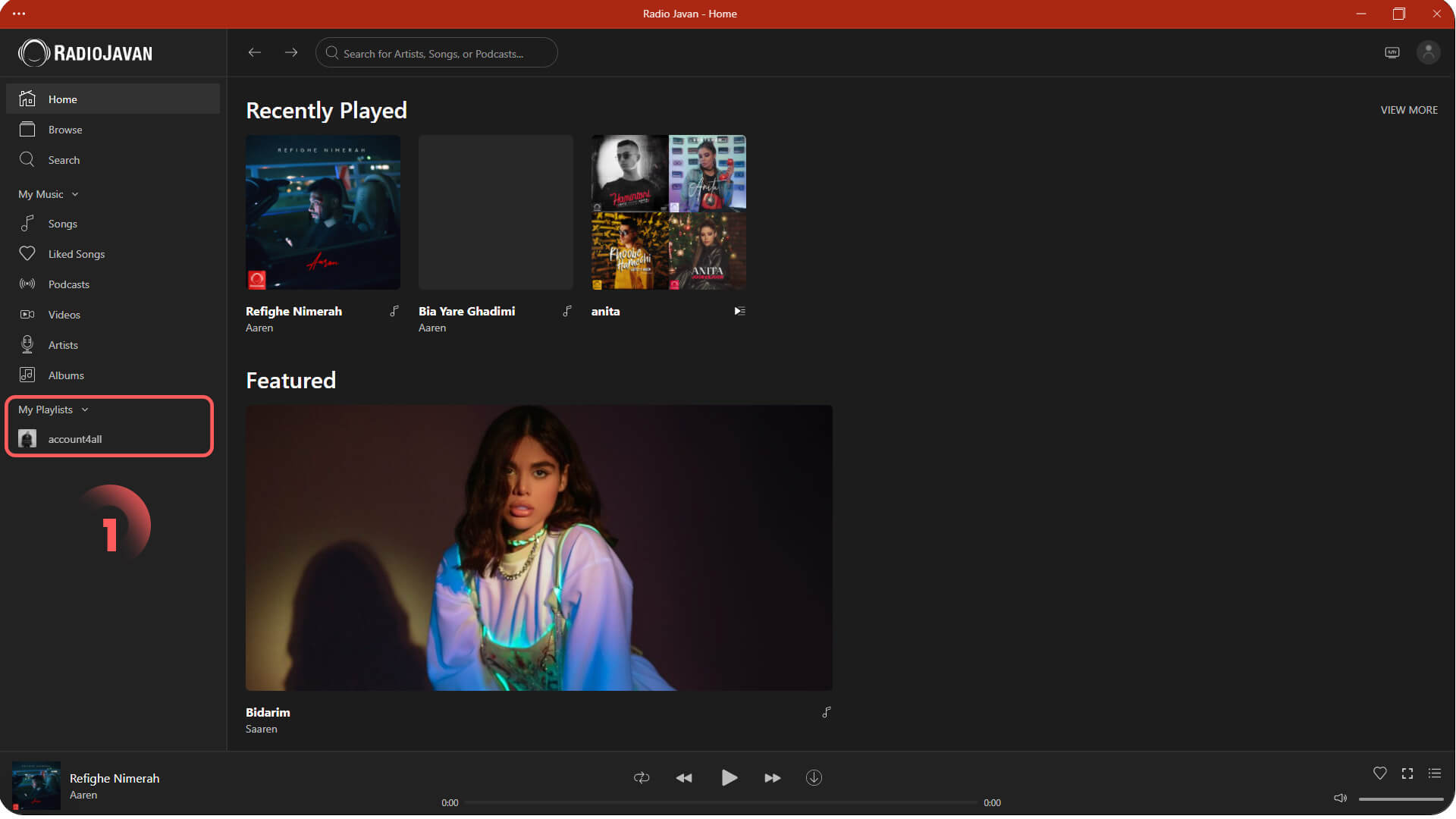Like the current song with heart icon
This screenshot has width=1456, height=819.
click(1380, 773)
